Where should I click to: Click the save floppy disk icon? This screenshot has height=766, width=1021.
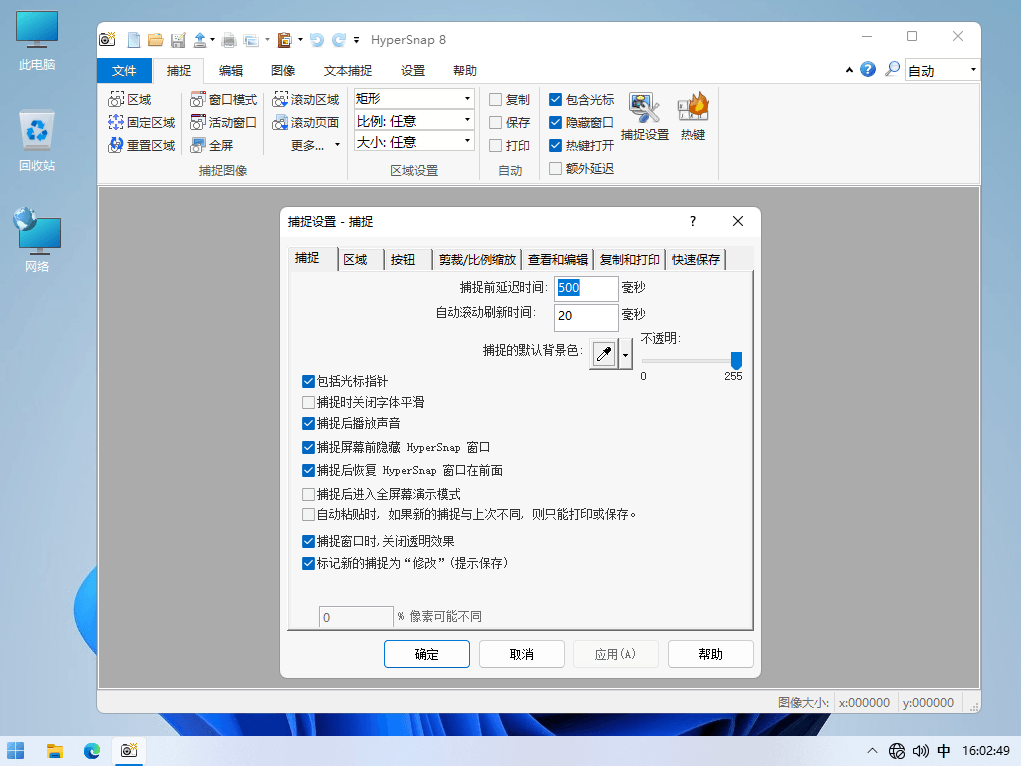(x=178, y=40)
